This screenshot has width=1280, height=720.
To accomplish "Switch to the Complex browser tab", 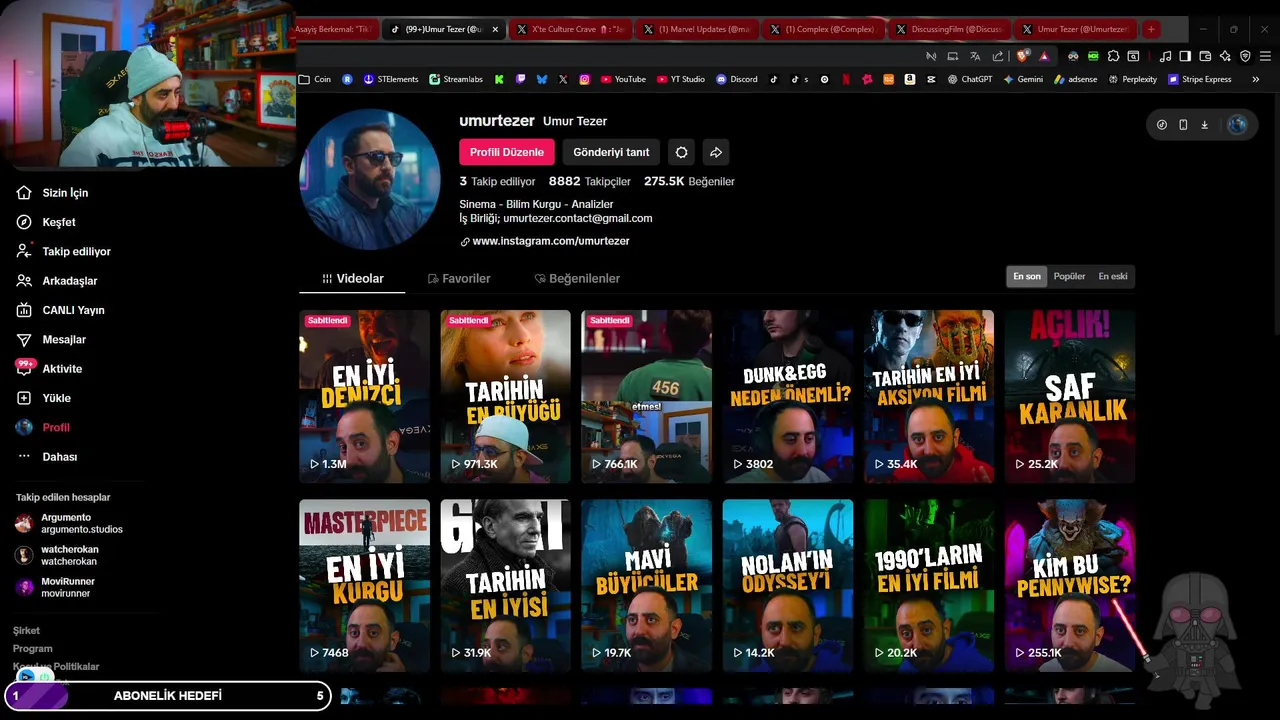I will (824, 29).
